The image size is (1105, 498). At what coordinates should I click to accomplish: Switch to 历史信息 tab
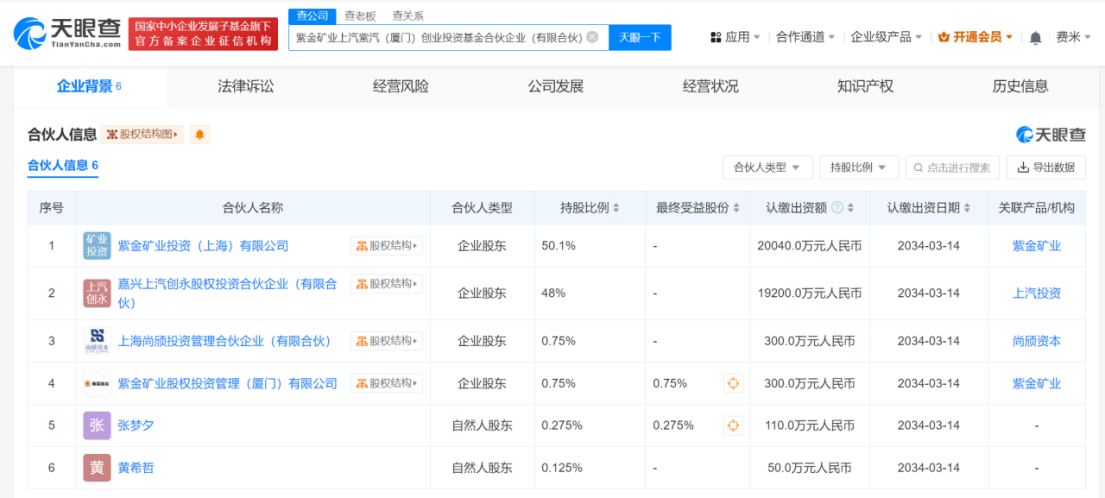[1020, 87]
